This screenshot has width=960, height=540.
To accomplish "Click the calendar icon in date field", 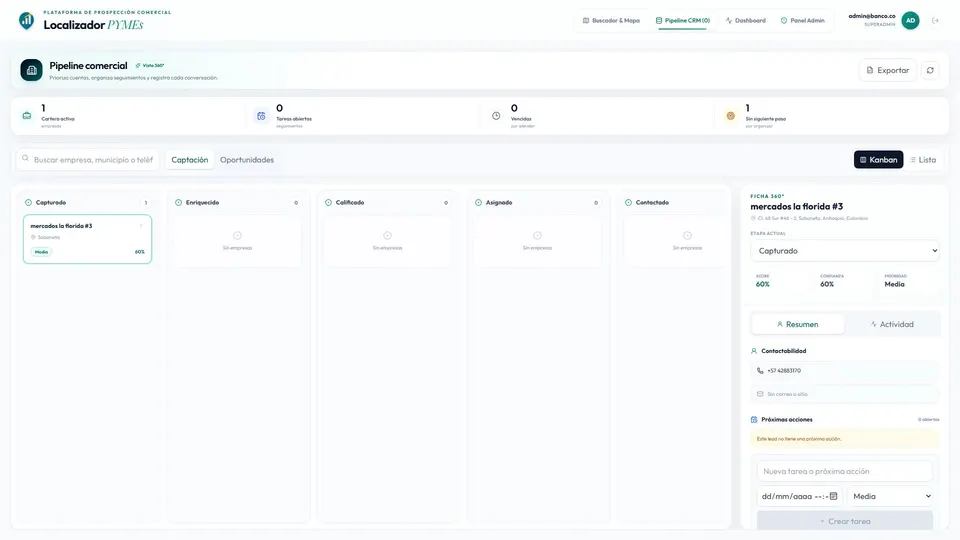I will pos(833,497).
